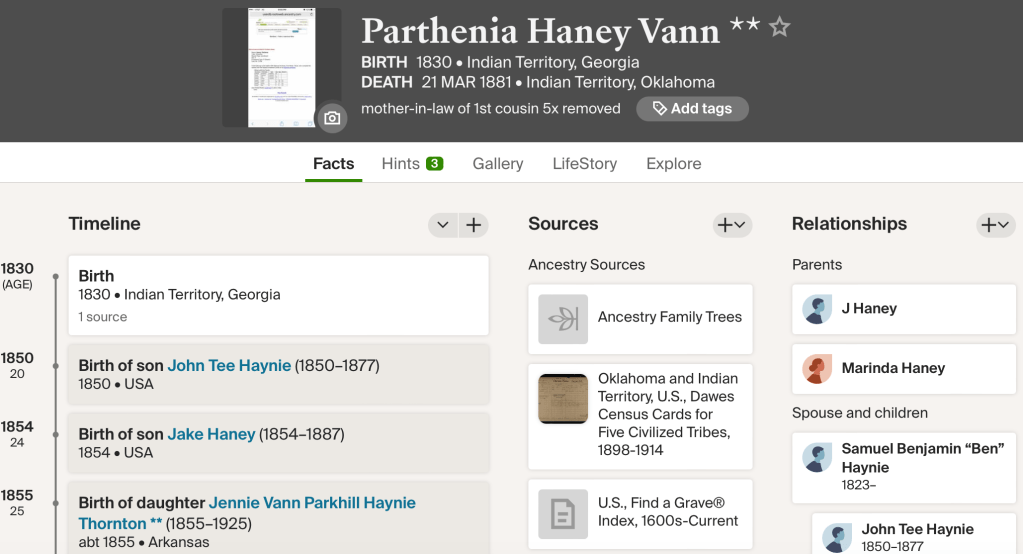The image size is (1023, 554).
Task: Open the Sources add dropdown
Action: coord(731,225)
